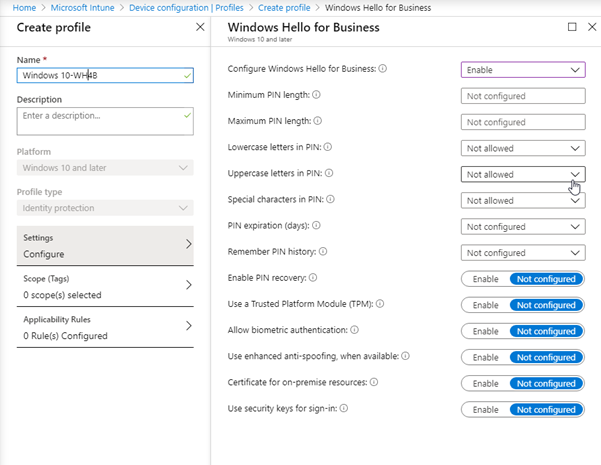Open PIN expiration (days) dropdown
The width and height of the screenshot is (601, 465).
[x=523, y=227]
